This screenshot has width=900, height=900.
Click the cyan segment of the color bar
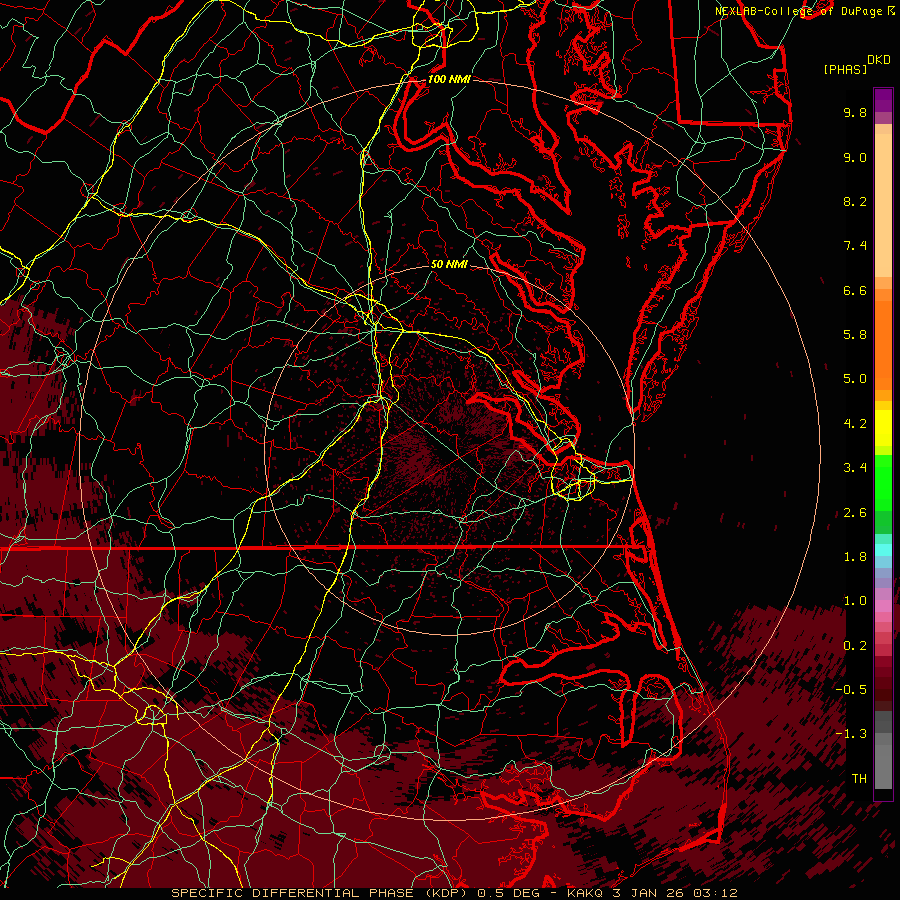point(883,550)
